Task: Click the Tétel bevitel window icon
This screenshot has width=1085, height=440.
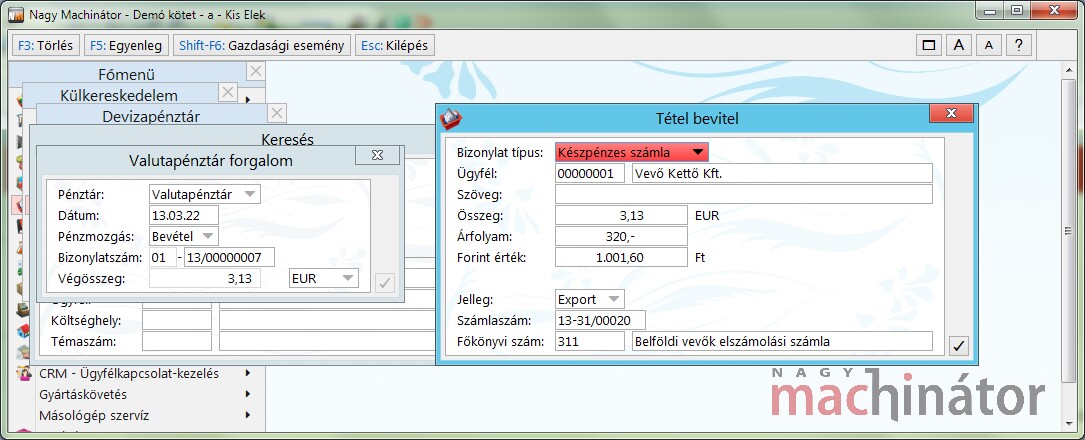Action: coord(451,118)
